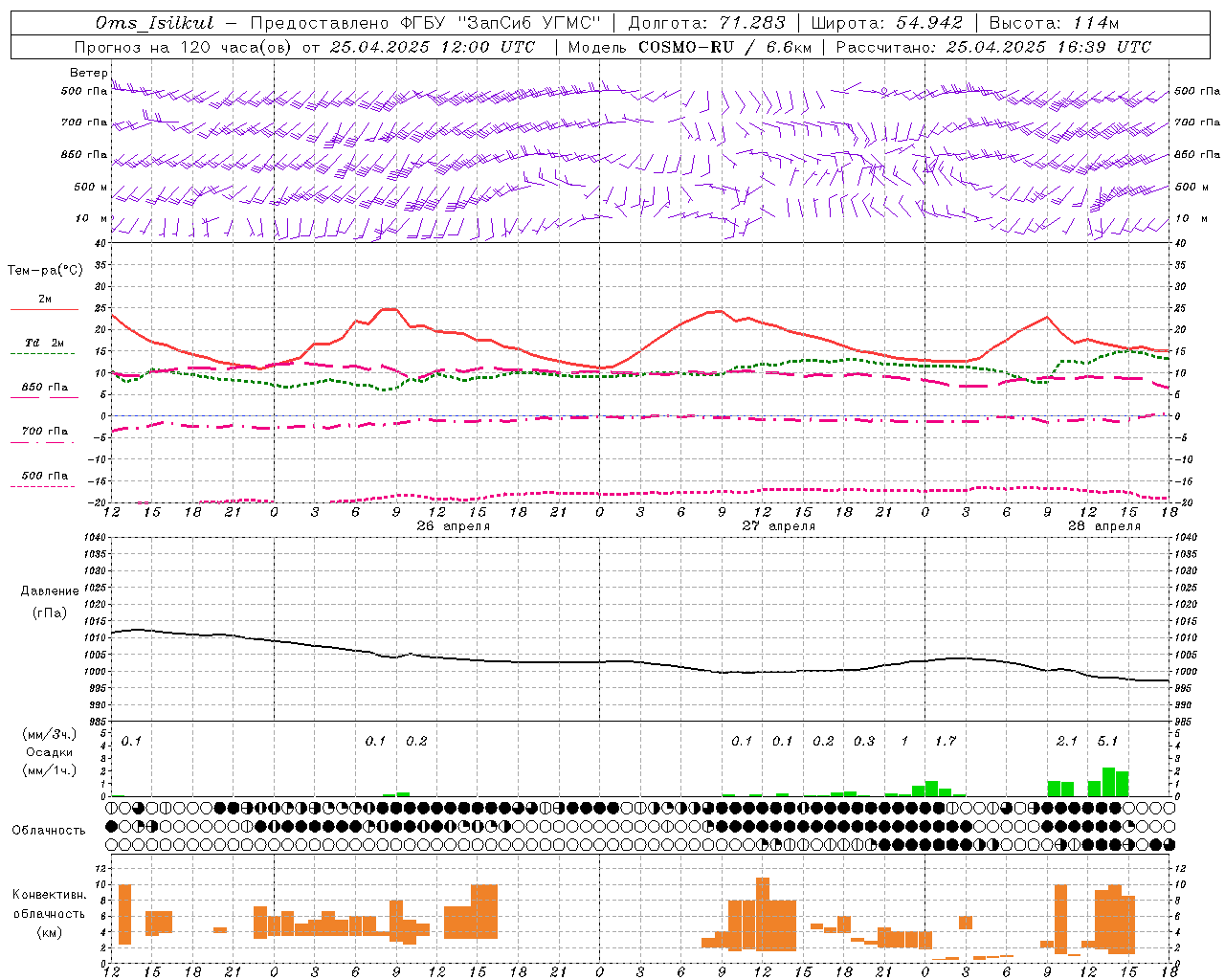
Task: Click the '28 апреля' date label
Action: coord(1104,526)
